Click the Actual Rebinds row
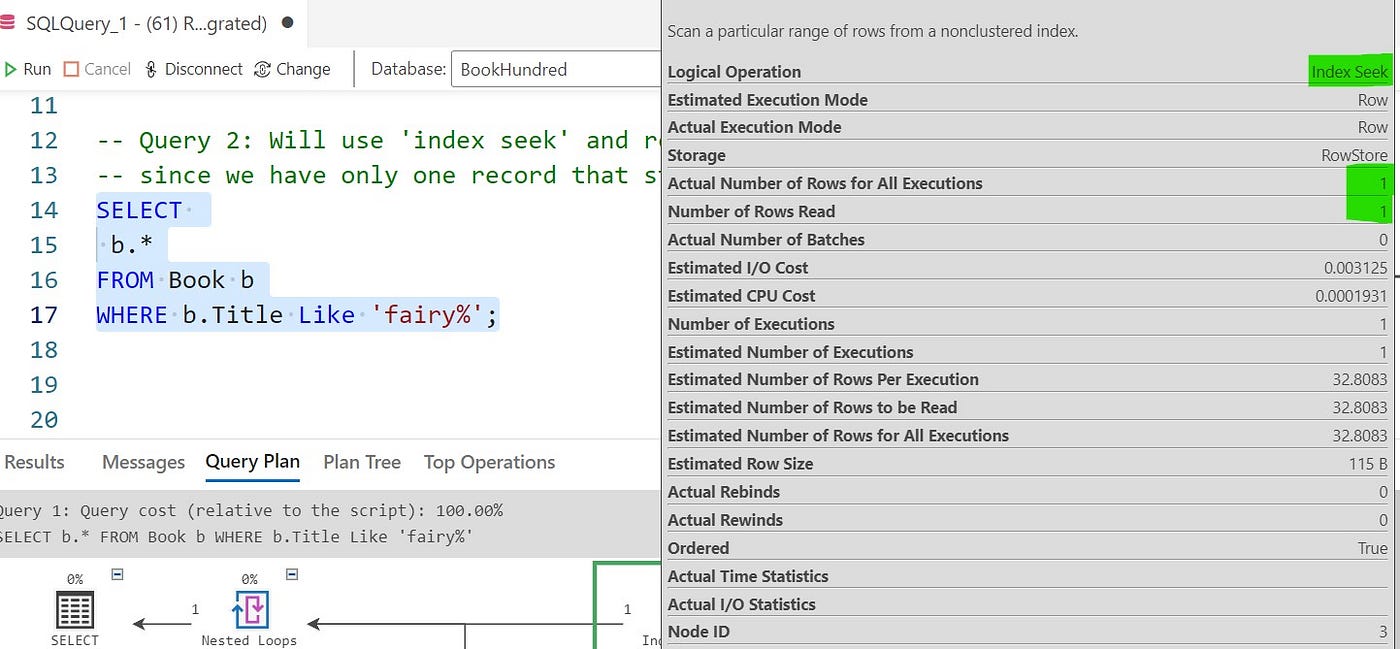This screenshot has width=1400, height=649. 1028,492
